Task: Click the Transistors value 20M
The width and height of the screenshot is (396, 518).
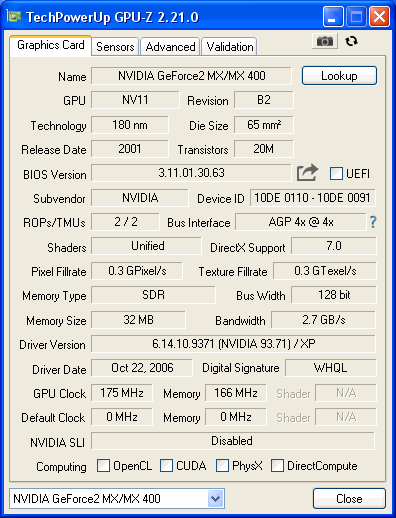Action: pos(264,149)
